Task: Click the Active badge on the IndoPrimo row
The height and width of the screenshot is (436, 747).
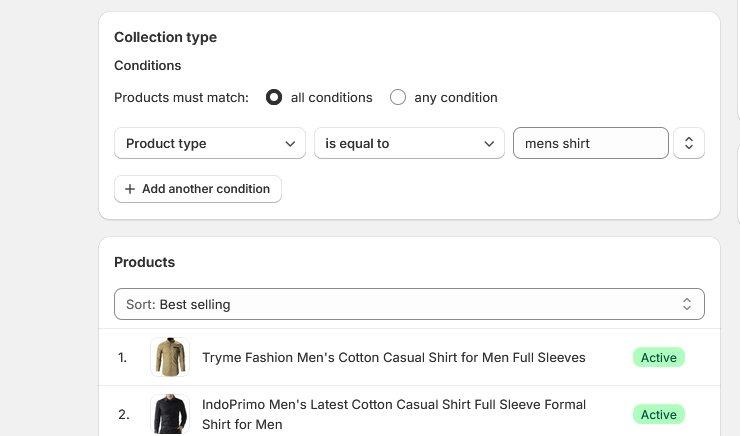Action: (658, 414)
